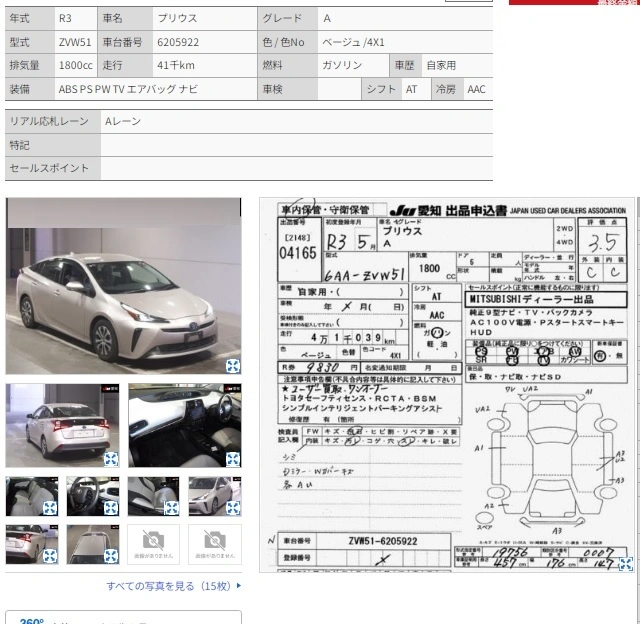Open the すべての写真を見る（15枚） link
This screenshot has width=640, height=624.
[x=173, y=586]
